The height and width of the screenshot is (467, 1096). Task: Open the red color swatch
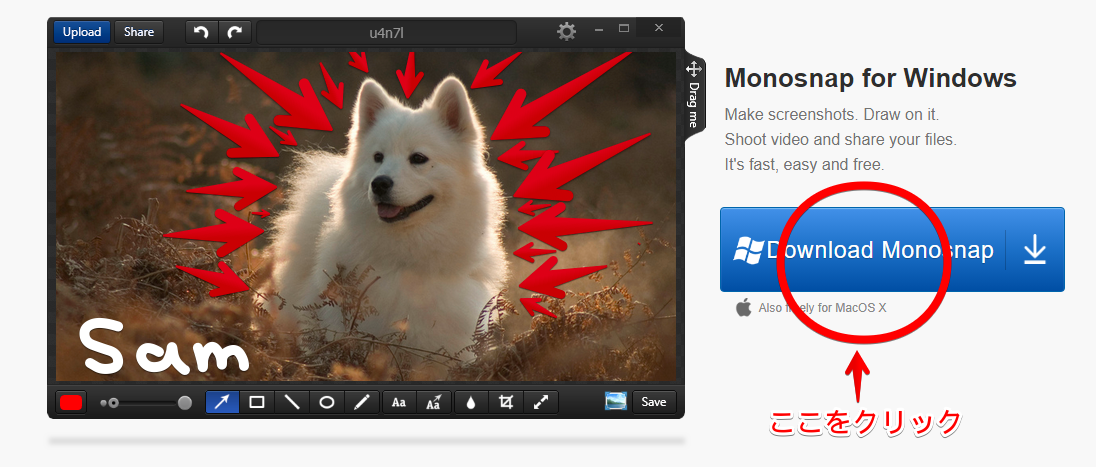[x=71, y=403]
